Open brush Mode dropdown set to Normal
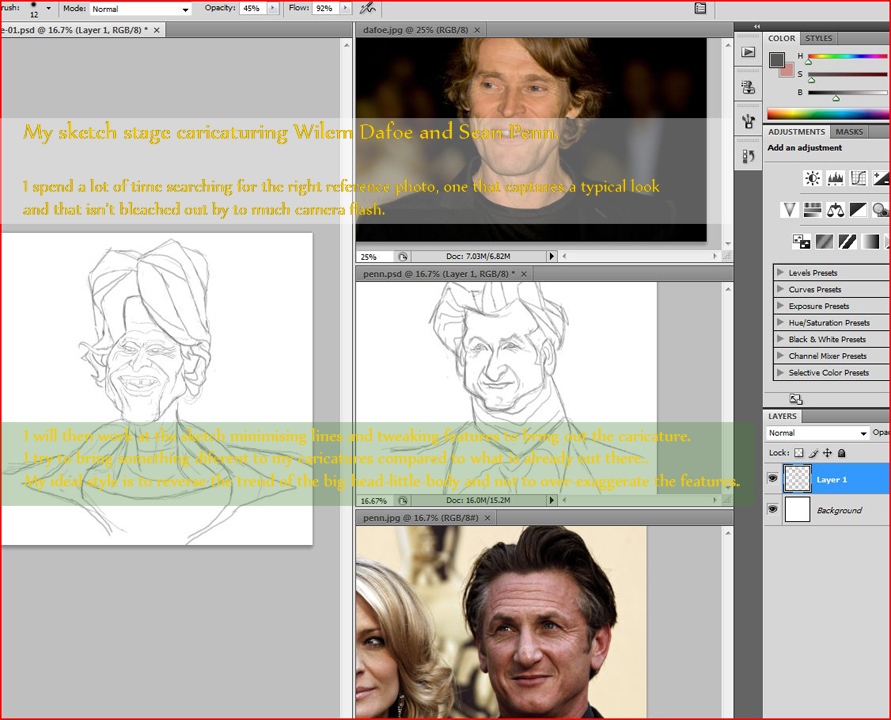Viewport: 891px width, 720px height. pos(141,9)
